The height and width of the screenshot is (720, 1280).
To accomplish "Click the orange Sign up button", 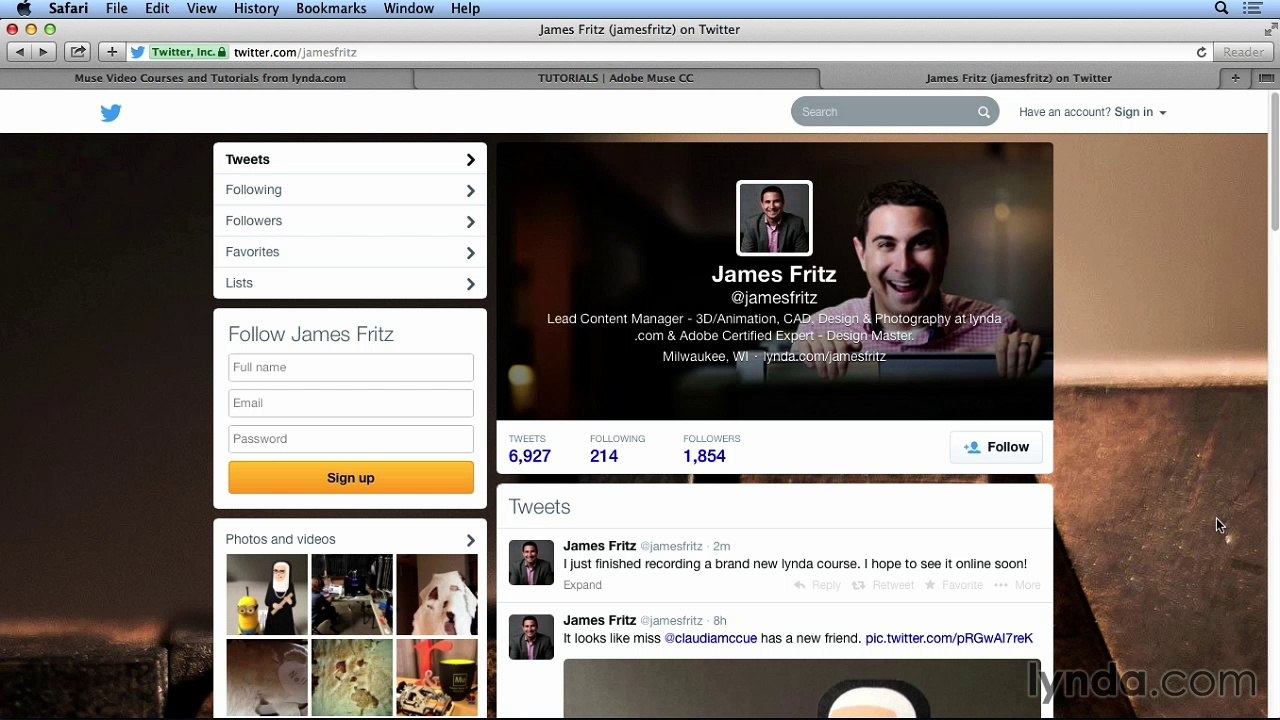I will (351, 478).
